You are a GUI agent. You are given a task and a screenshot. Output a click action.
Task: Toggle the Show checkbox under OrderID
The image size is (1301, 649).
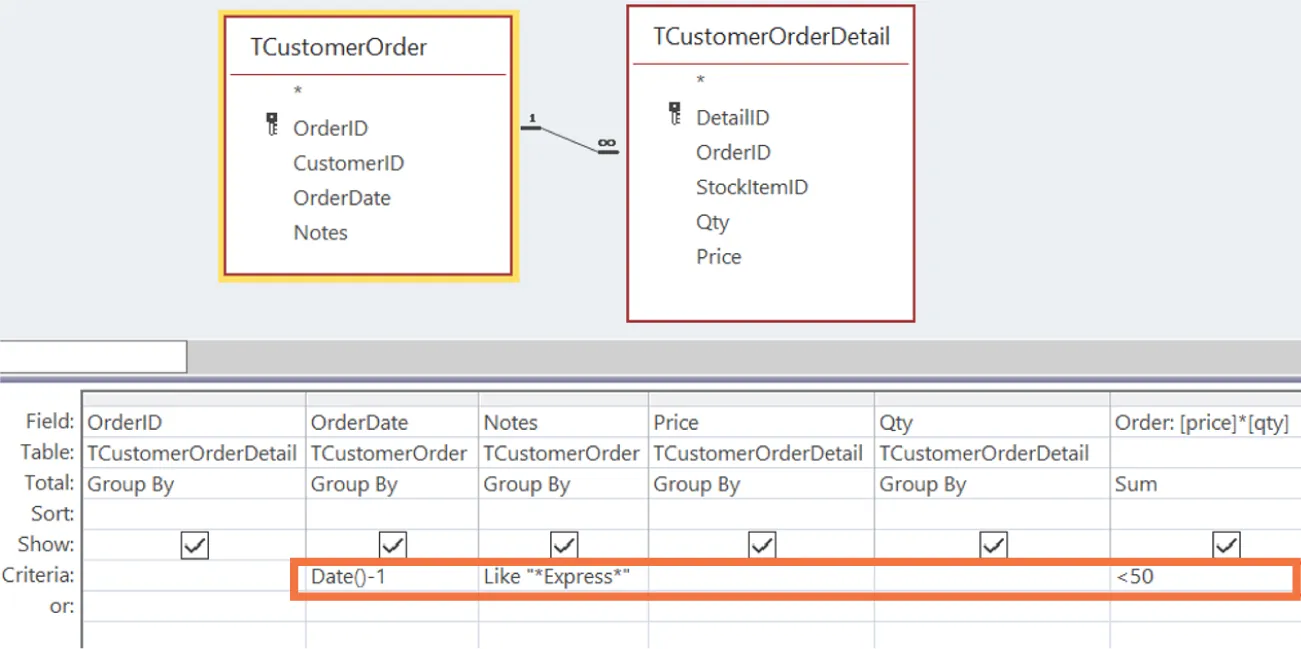pyautogui.click(x=193, y=545)
